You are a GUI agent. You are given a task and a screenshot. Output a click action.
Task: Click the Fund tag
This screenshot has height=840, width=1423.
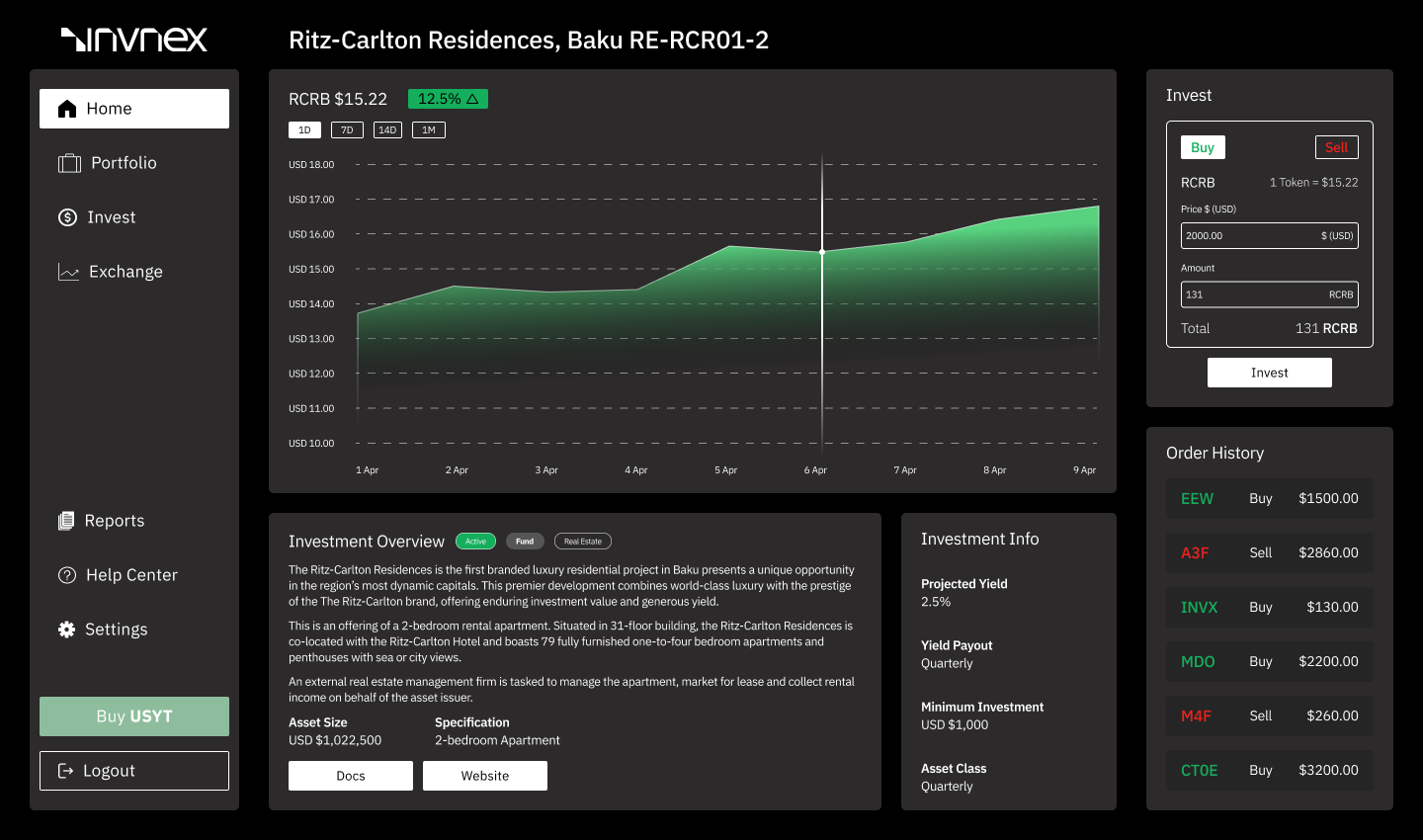tap(525, 542)
